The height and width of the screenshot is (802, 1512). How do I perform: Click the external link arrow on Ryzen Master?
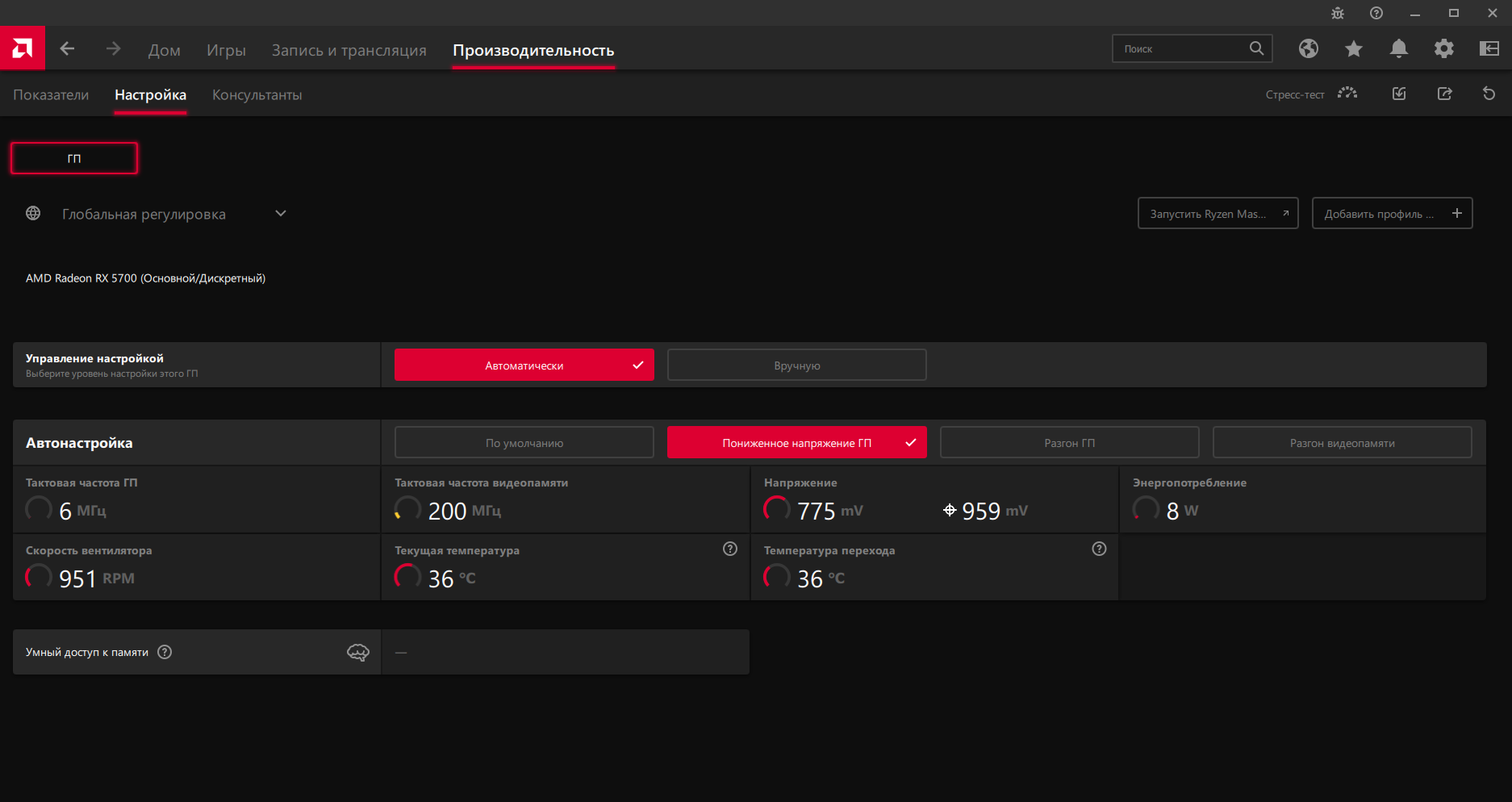pos(1285,213)
